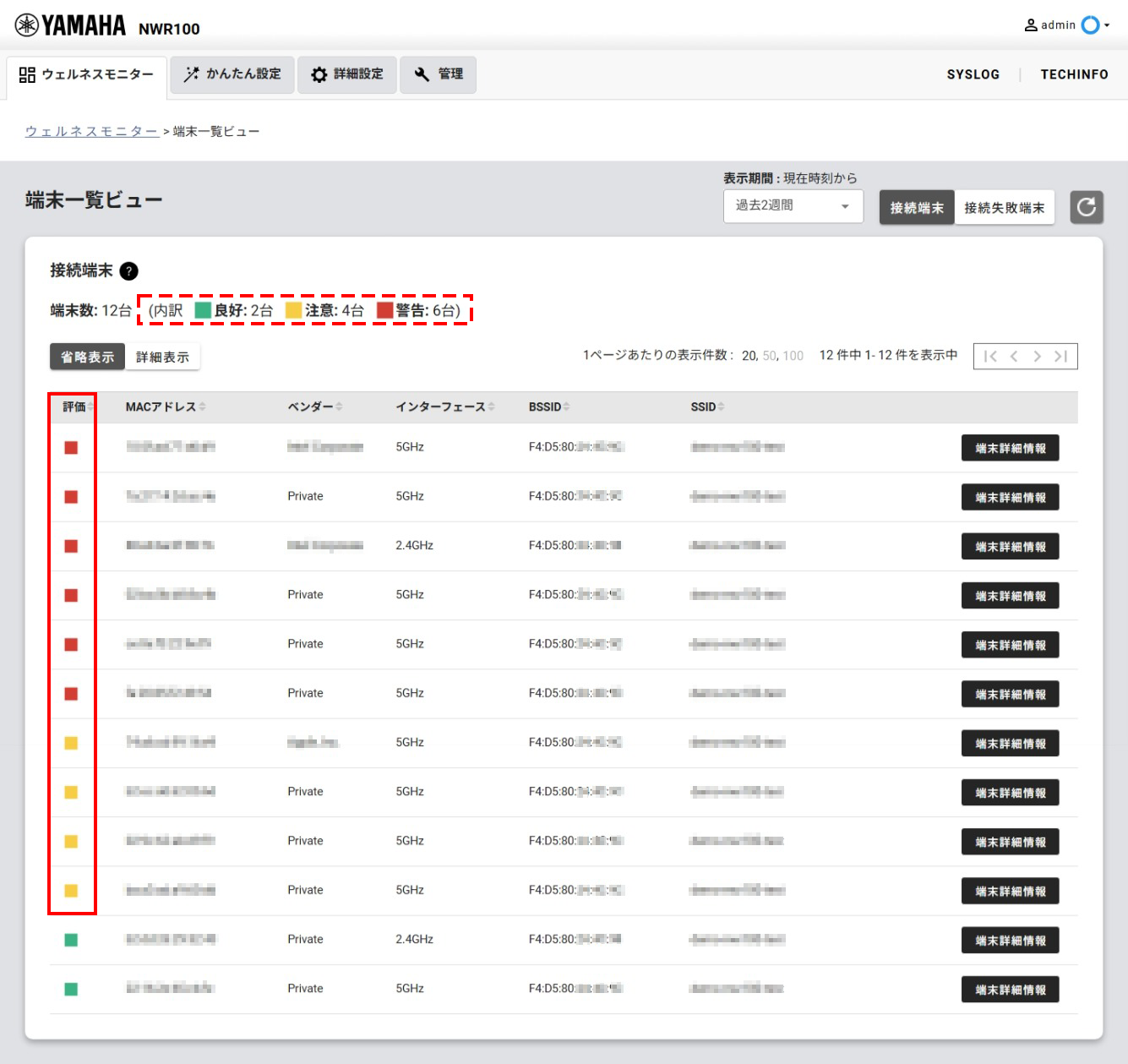This screenshot has width=1128, height=1064.
Task: Open the 詳細設定 tab
Action: 347,74
